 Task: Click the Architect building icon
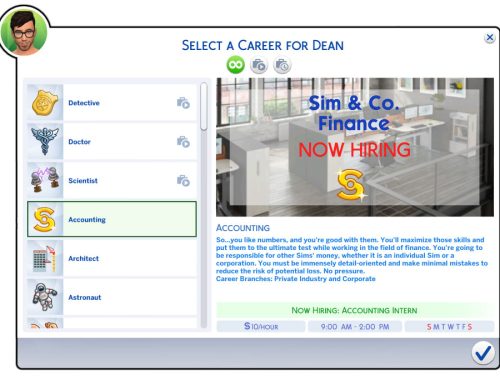click(x=45, y=258)
